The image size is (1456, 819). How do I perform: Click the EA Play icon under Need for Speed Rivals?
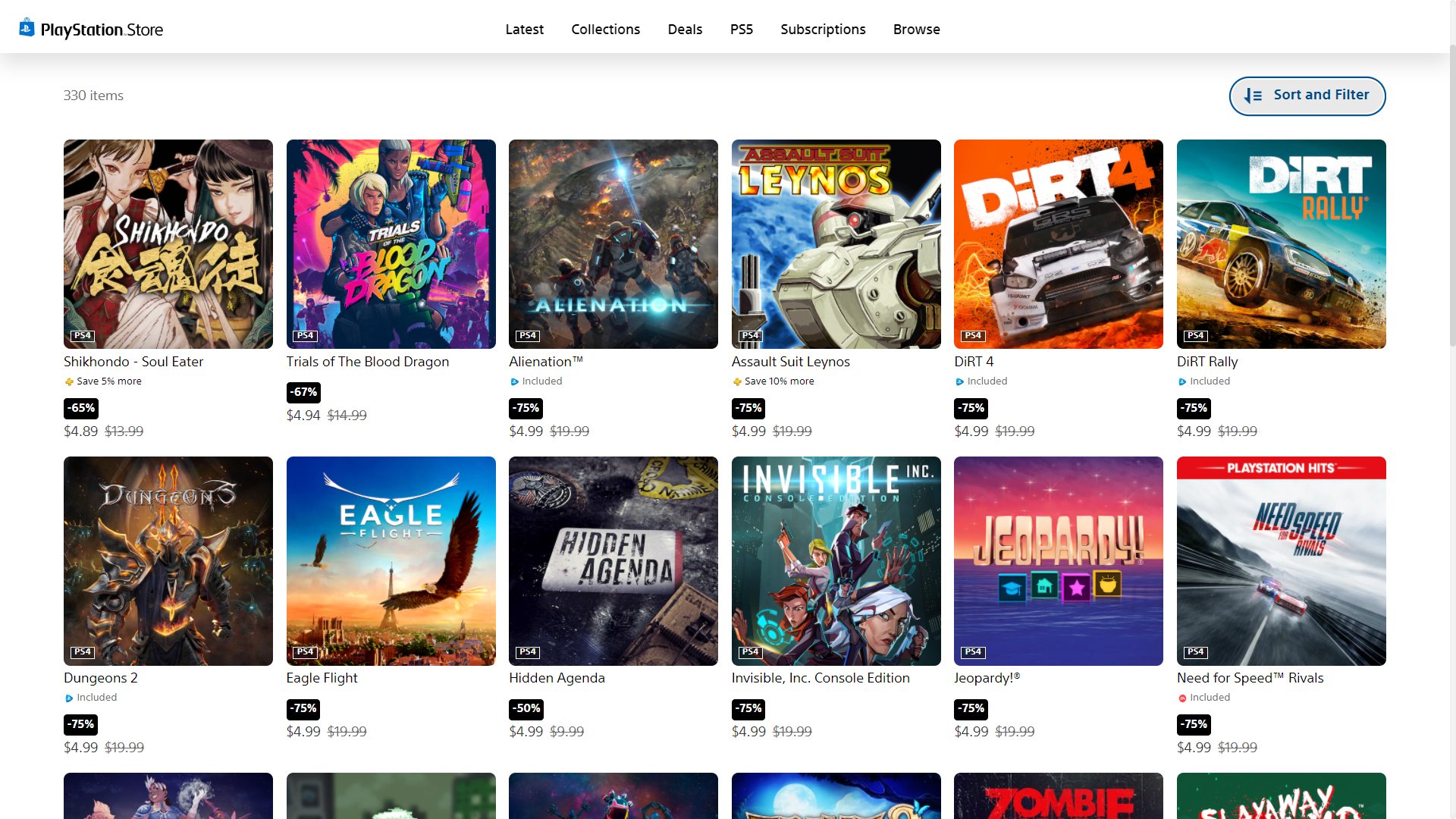(1182, 698)
